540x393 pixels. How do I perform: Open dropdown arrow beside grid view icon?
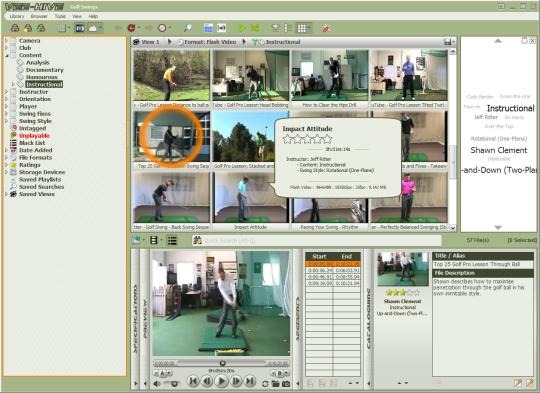pos(309,28)
